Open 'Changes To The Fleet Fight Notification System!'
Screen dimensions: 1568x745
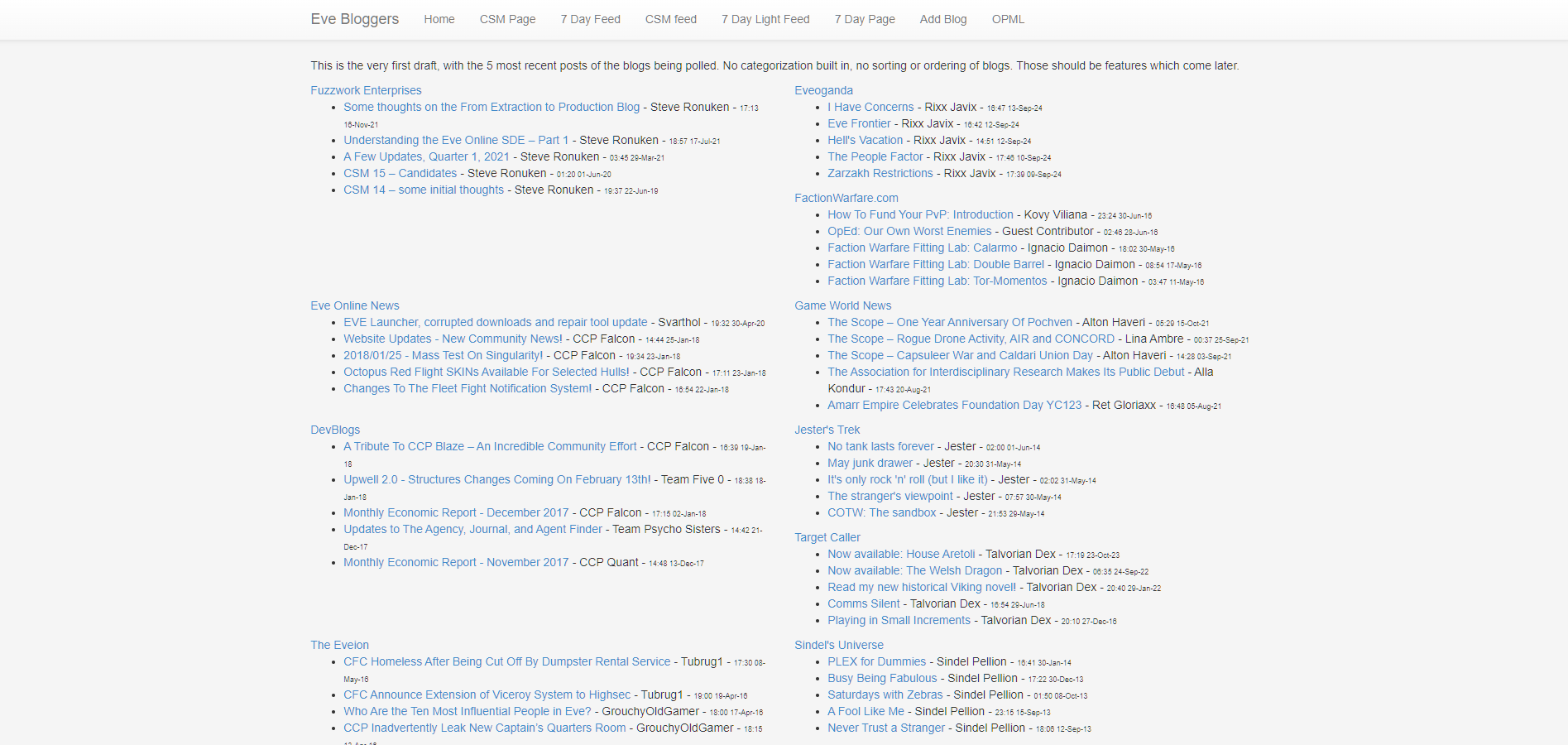(468, 388)
